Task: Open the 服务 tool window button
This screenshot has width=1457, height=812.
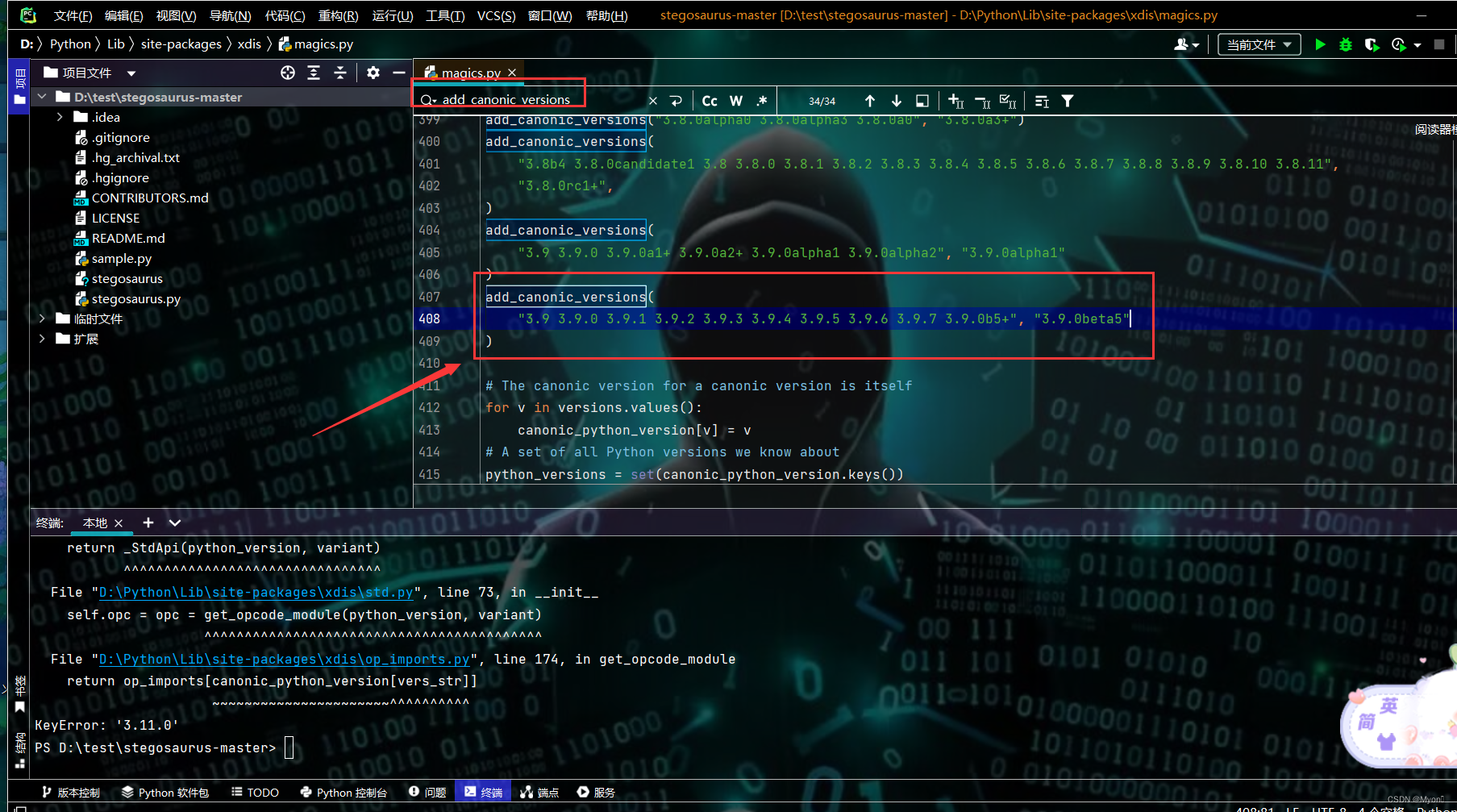Action: pyautogui.click(x=597, y=793)
